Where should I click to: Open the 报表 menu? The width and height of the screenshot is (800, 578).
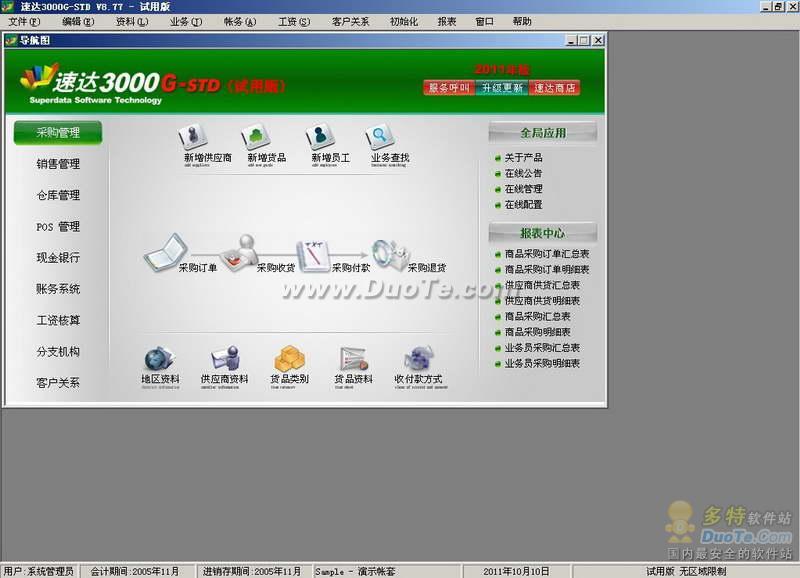[446, 21]
